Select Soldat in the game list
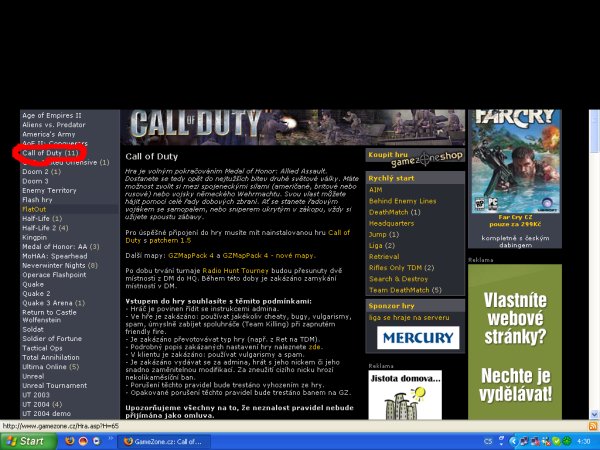The image size is (600, 450). coord(33,329)
